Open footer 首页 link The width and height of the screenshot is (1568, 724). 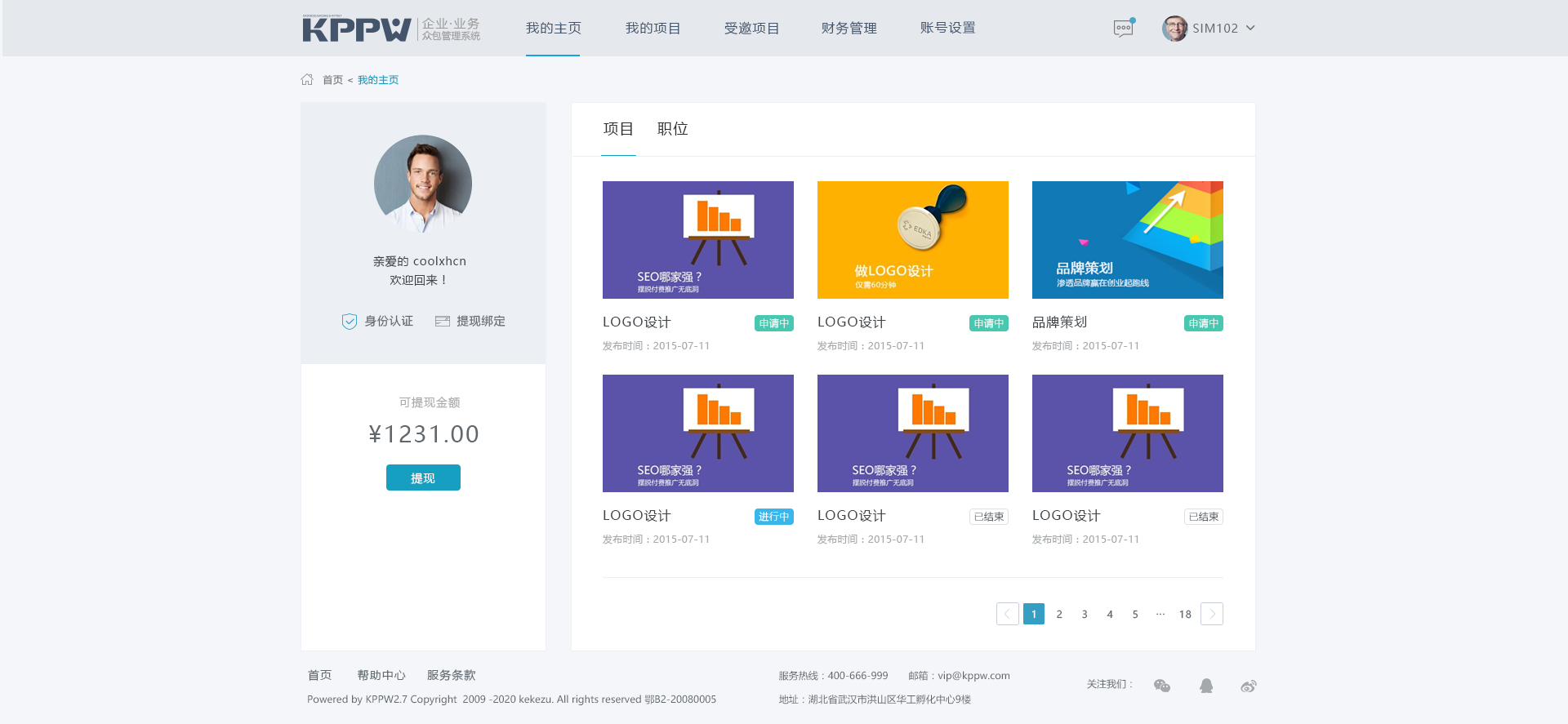coord(319,675)
